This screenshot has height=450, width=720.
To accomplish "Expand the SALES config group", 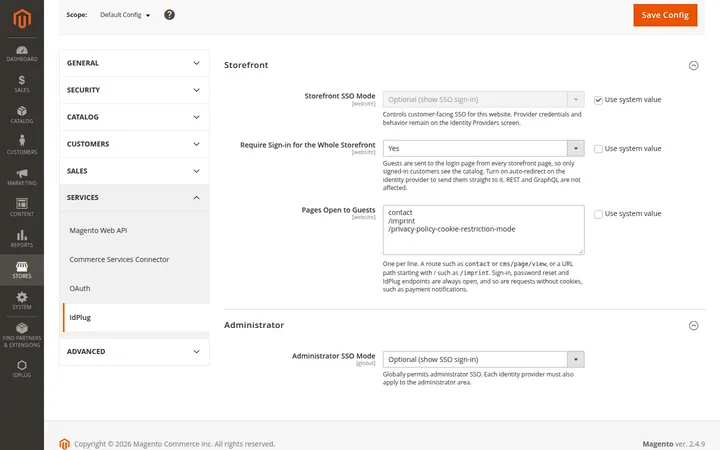I will click(x=134, y=171).
